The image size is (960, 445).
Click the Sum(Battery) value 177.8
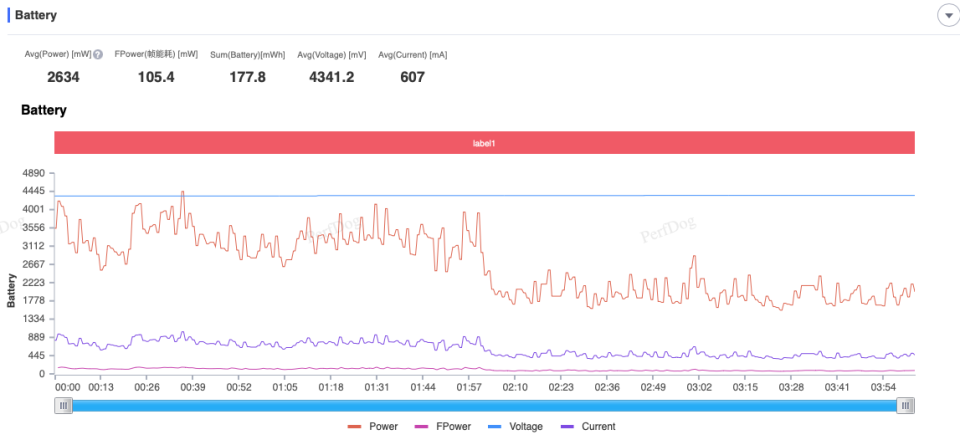247,77
